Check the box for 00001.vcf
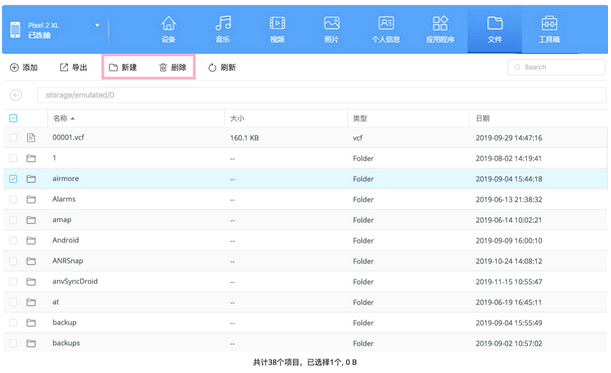Viewport: 611px width, 373px height. 13,138
